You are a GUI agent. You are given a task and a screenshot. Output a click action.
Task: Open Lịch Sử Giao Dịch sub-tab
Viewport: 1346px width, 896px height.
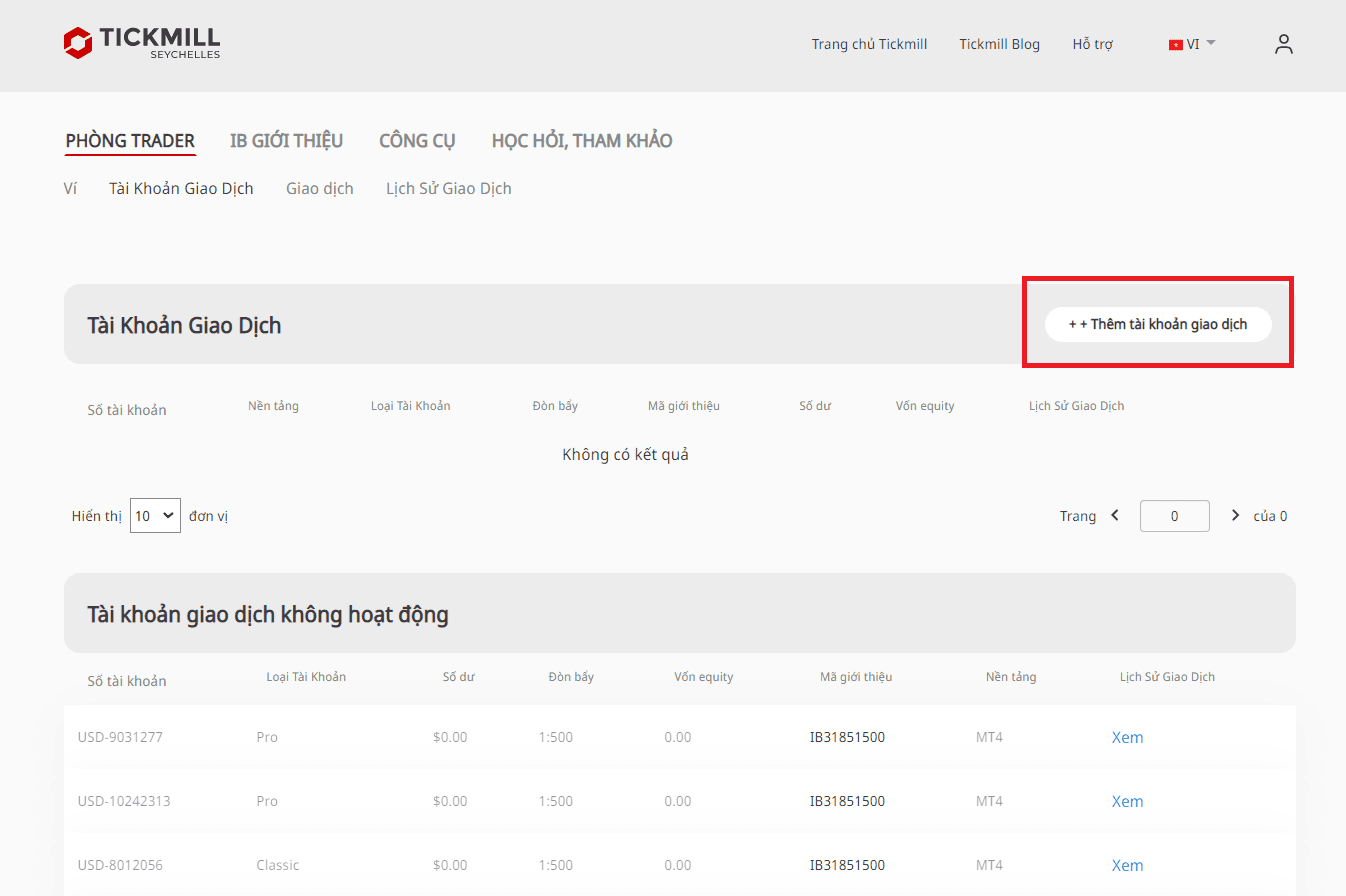tap(449, 188)
